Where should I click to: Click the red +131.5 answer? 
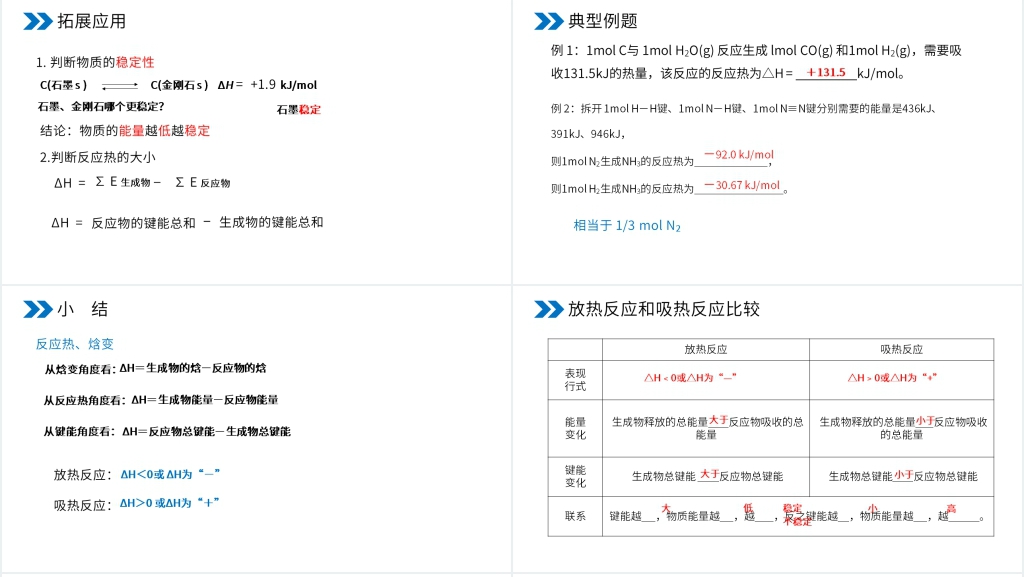826,72
